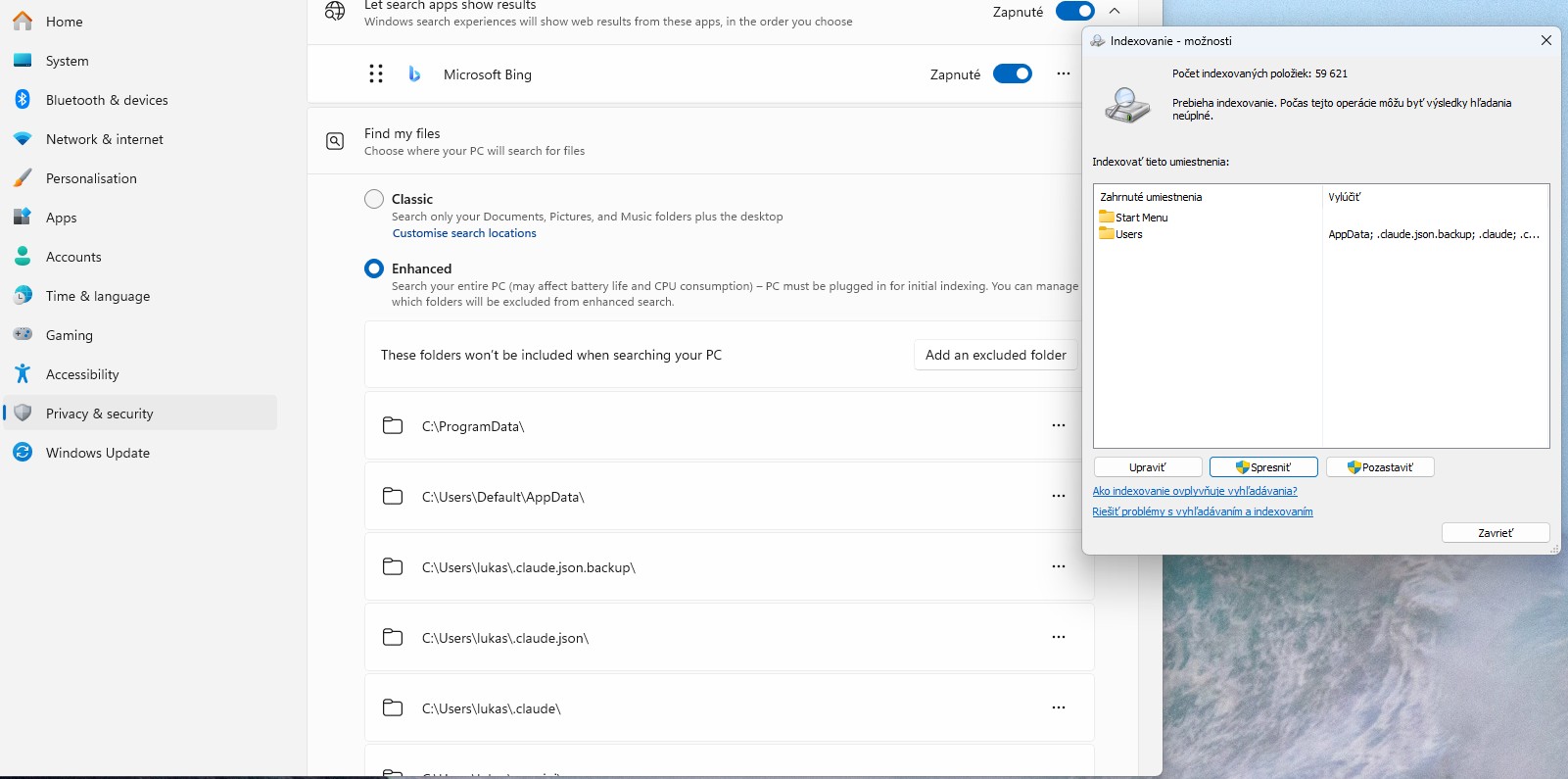
Task: Click the Network & internet Wi-Fi icon
Action: pos(23,139)
